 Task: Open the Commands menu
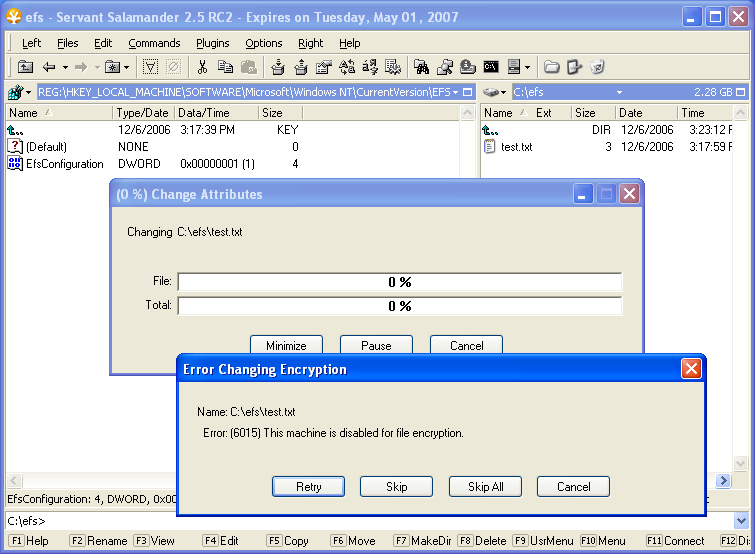[x=154, y=43]
